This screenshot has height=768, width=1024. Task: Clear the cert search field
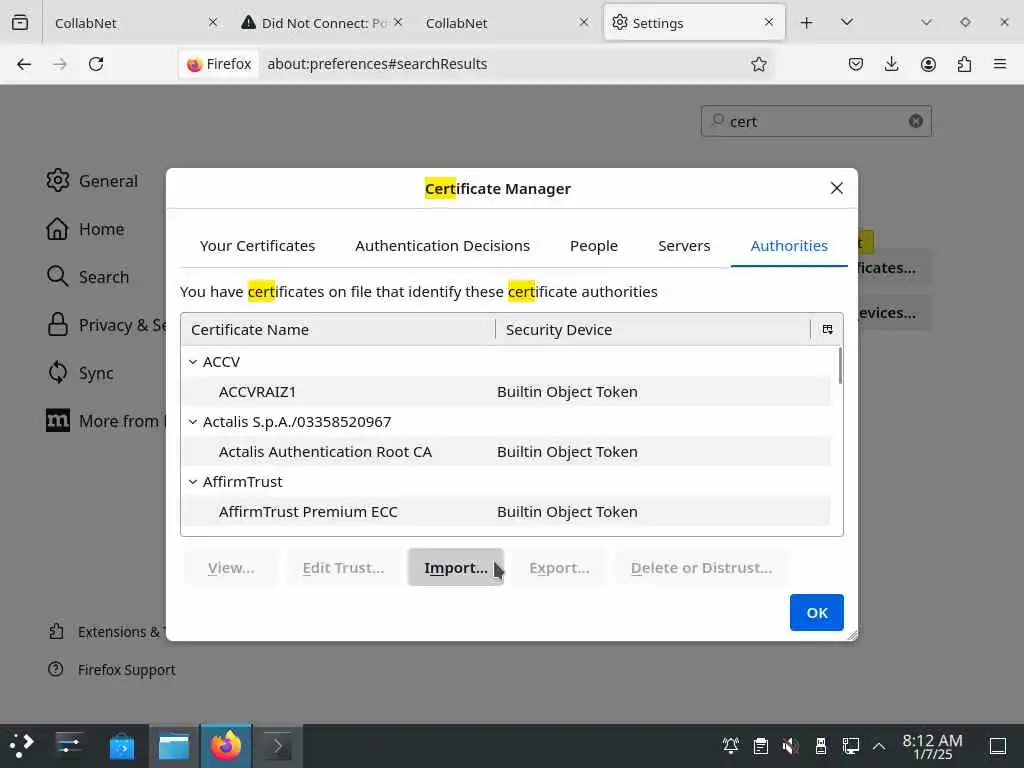pyautogui.click(x=916, y=121)
